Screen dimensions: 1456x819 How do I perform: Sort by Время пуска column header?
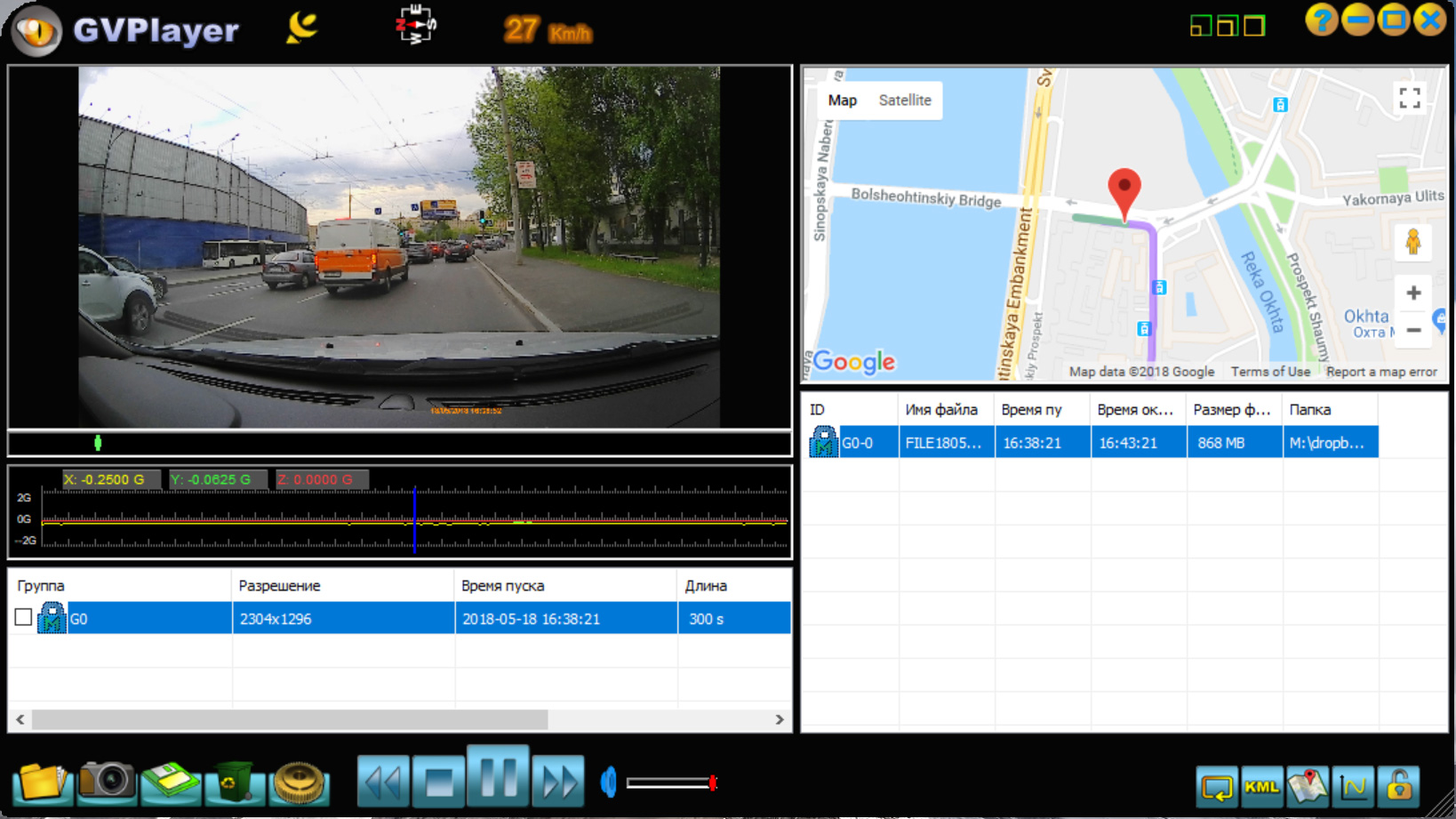click(565, 586)
